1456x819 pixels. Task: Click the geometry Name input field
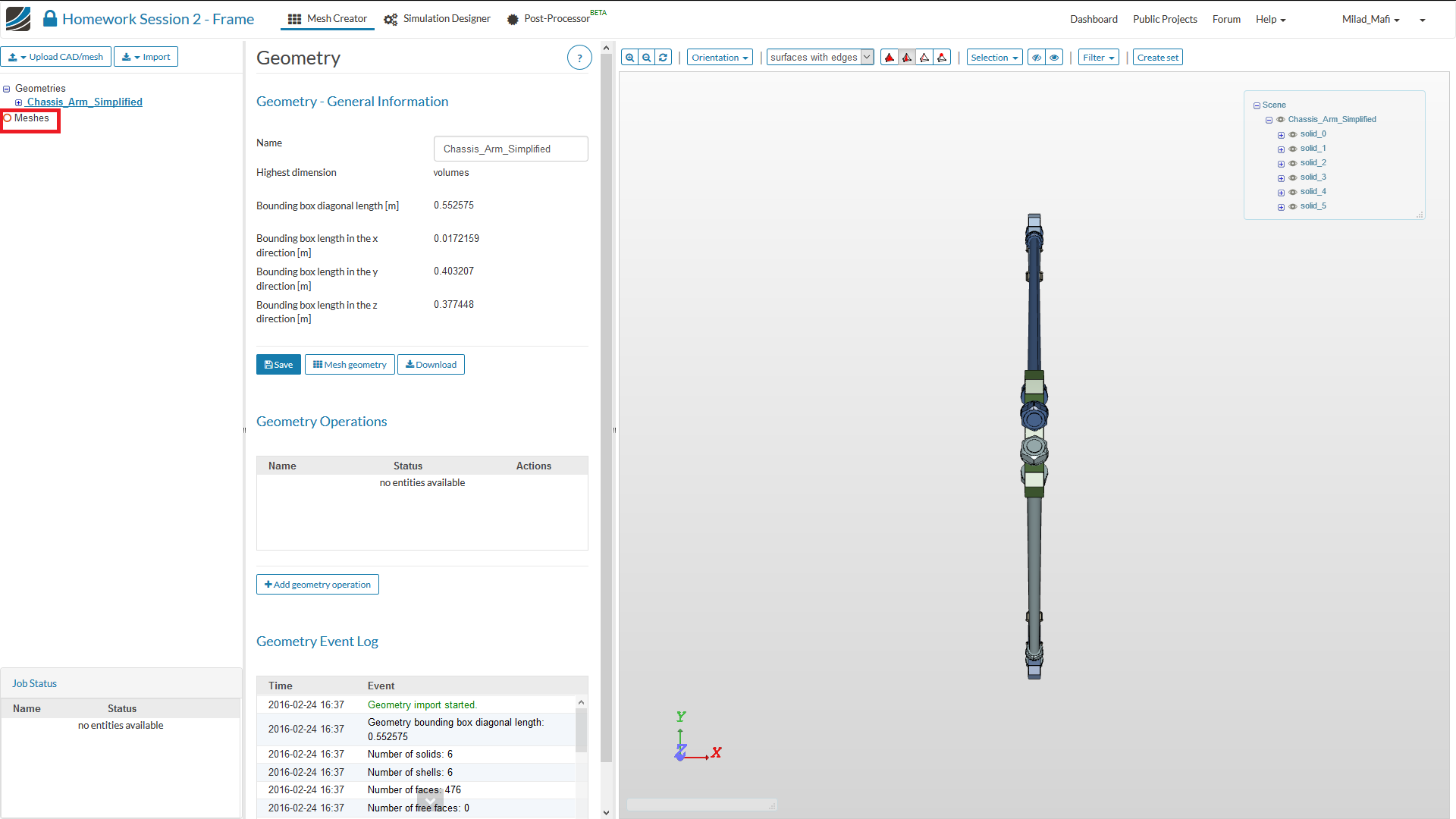[510, 149]
